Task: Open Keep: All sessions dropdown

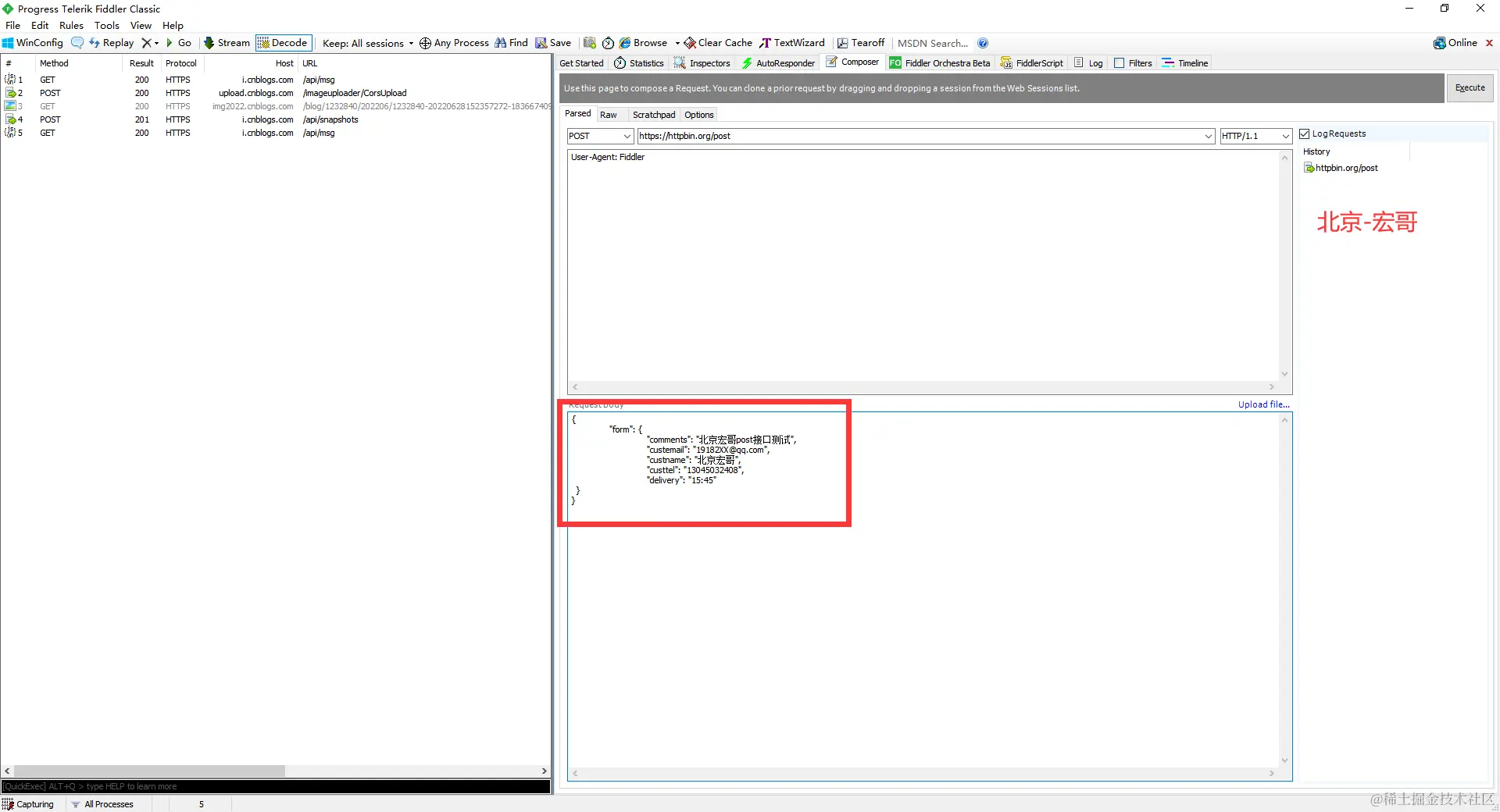Action: coord(367,43)
